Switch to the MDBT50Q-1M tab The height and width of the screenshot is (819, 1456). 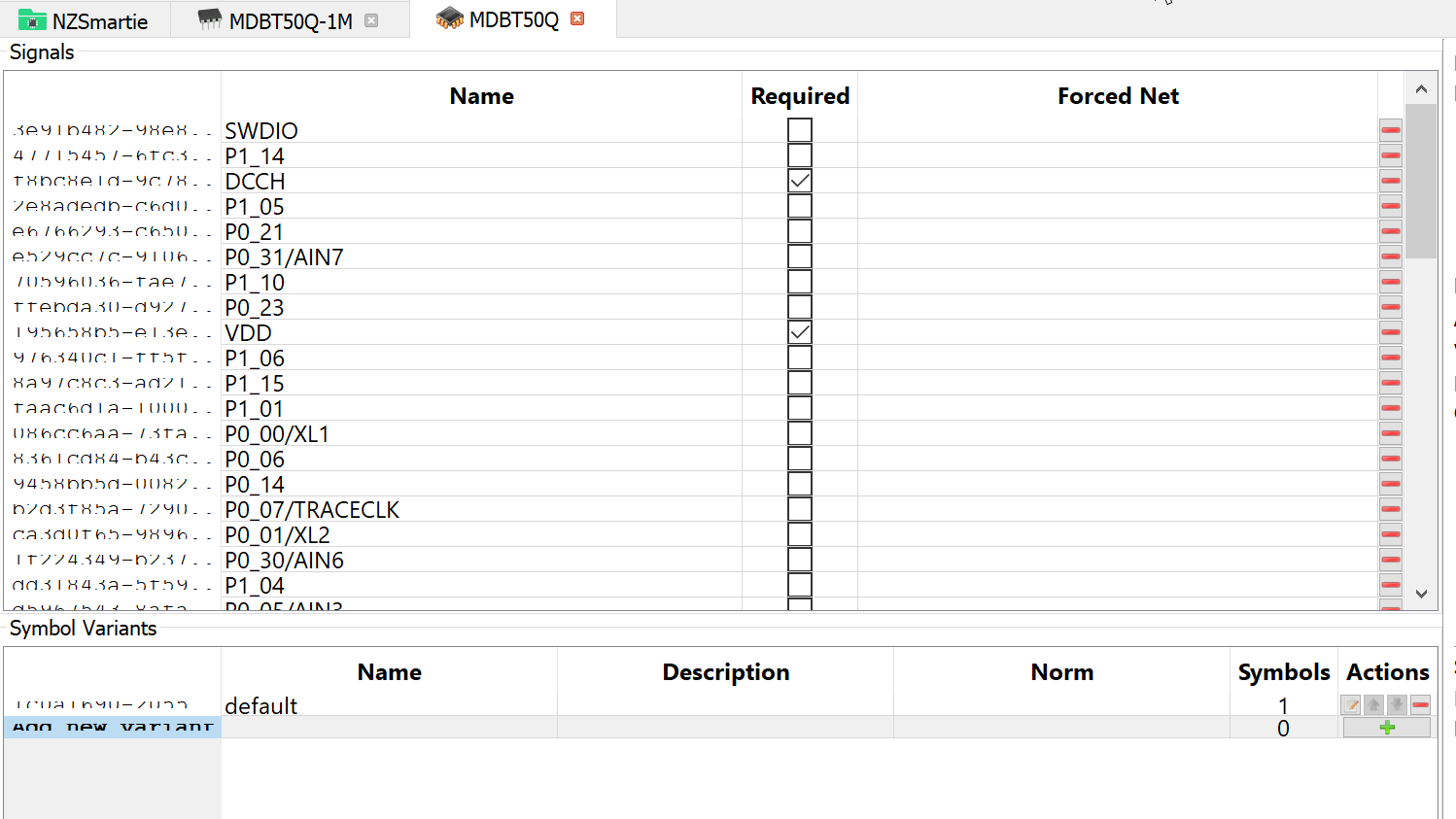click(282, 18)
